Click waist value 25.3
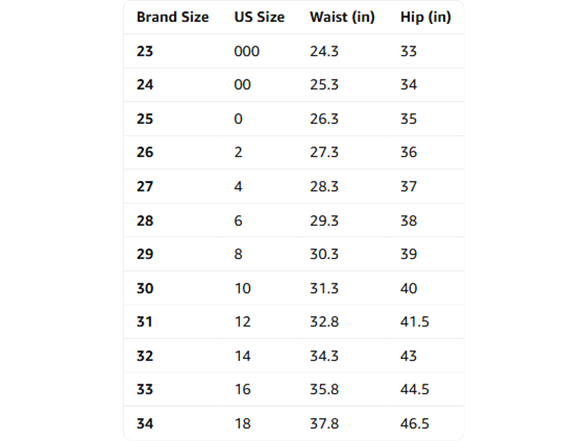This screenshot has height=441, width=588. coord(324,85)
